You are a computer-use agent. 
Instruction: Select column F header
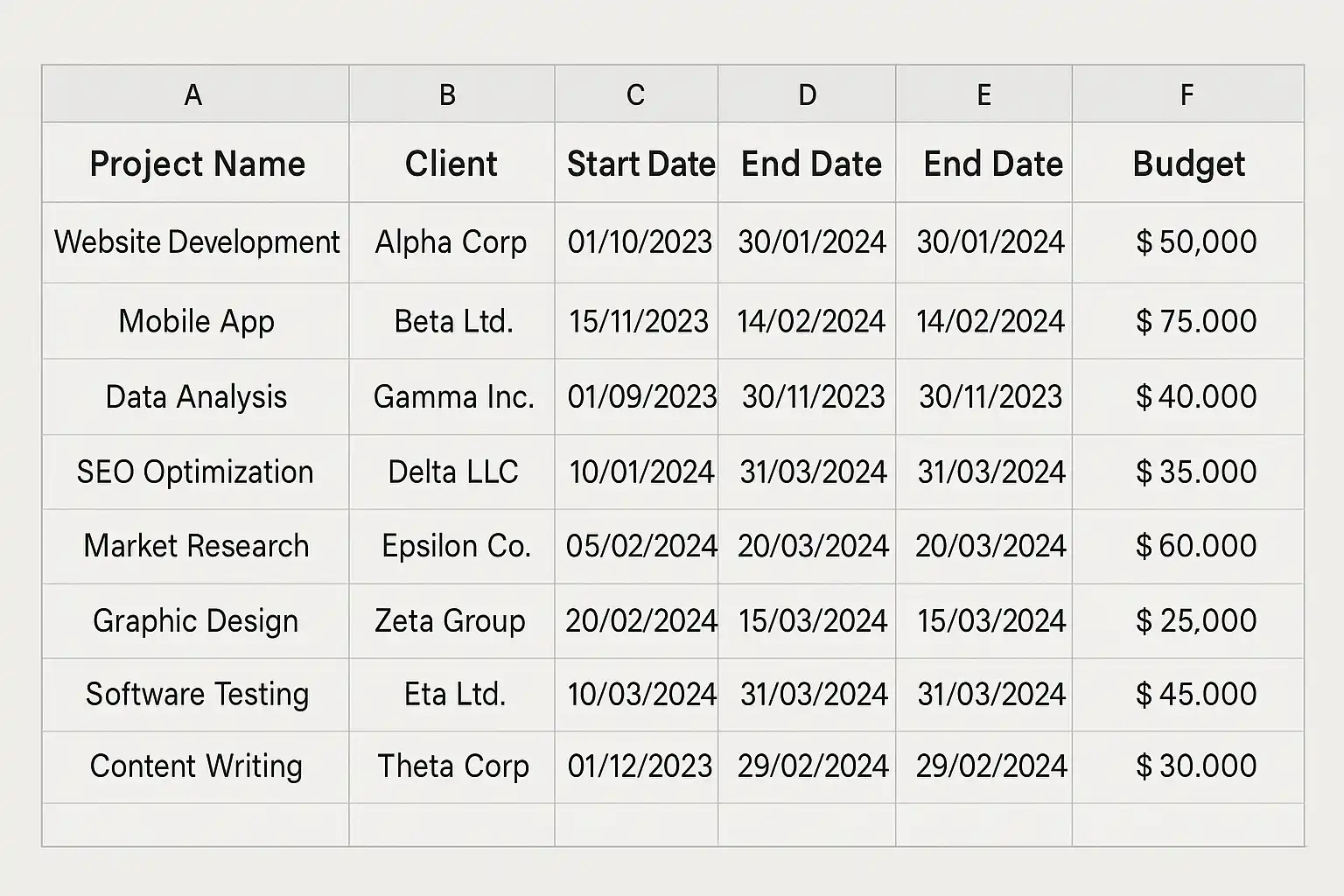click(x=1187, y=94)
